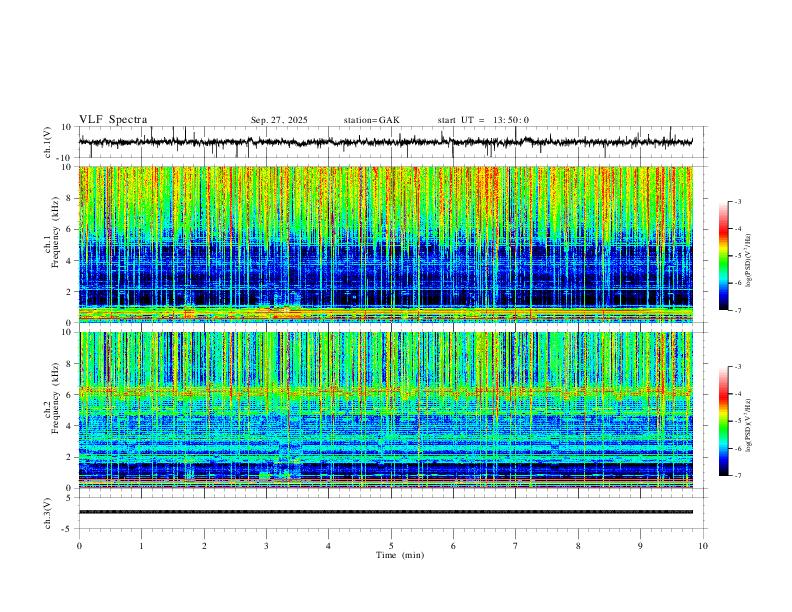This screenshot has width=792, height=612.
Task: Click the '-7' tick on lower colorbar
Action: (x=738, y=476)
